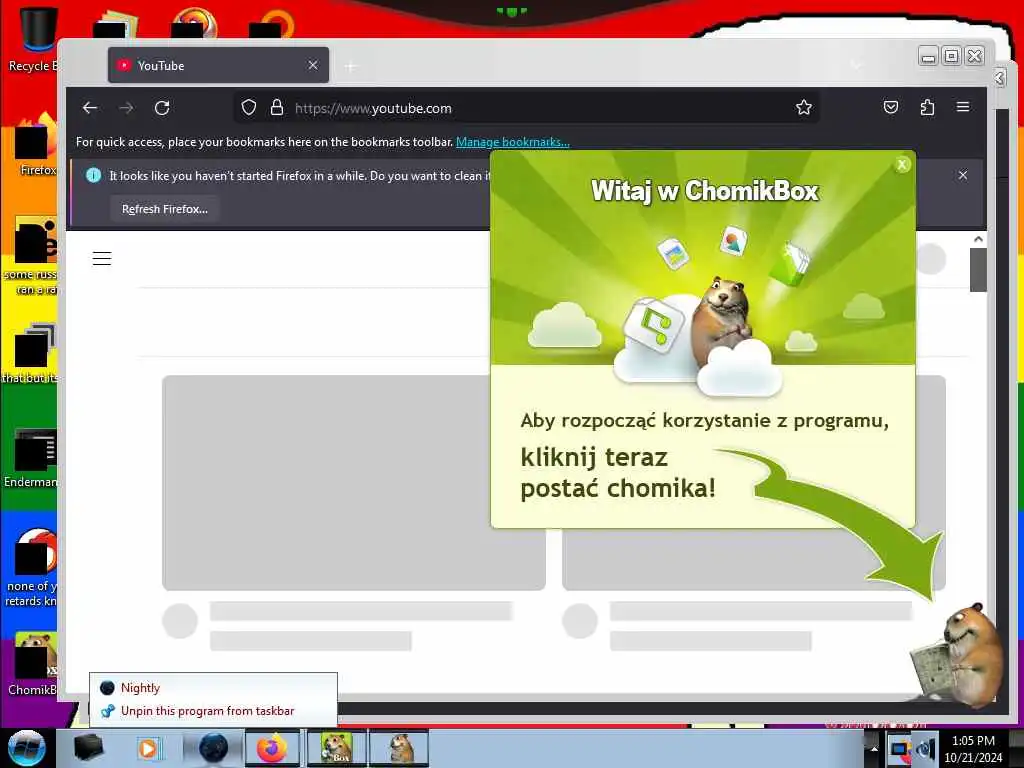Open the Recycle Bin desktop icon

point(34,38)
